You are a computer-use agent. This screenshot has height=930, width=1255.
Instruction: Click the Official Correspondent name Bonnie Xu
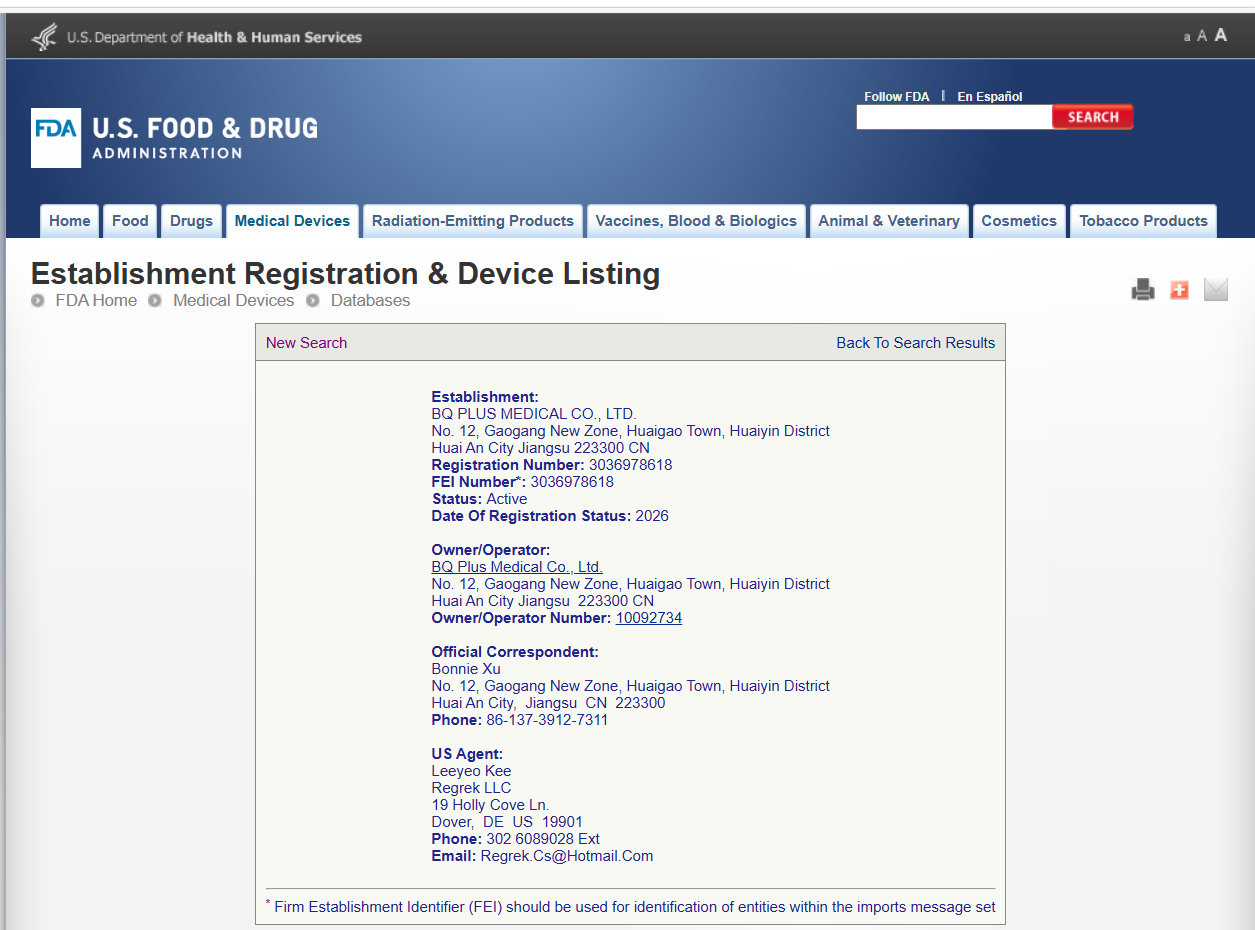(x=466, y=669)
